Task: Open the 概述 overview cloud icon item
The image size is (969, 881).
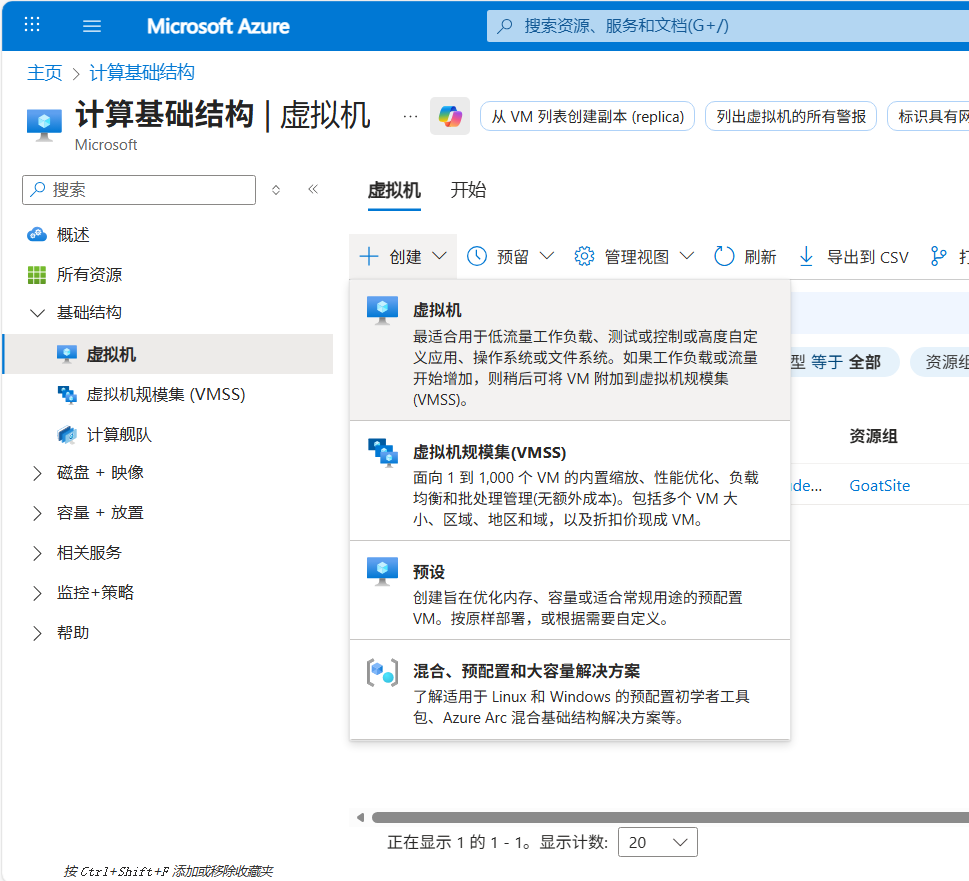Action: [37, 235]
